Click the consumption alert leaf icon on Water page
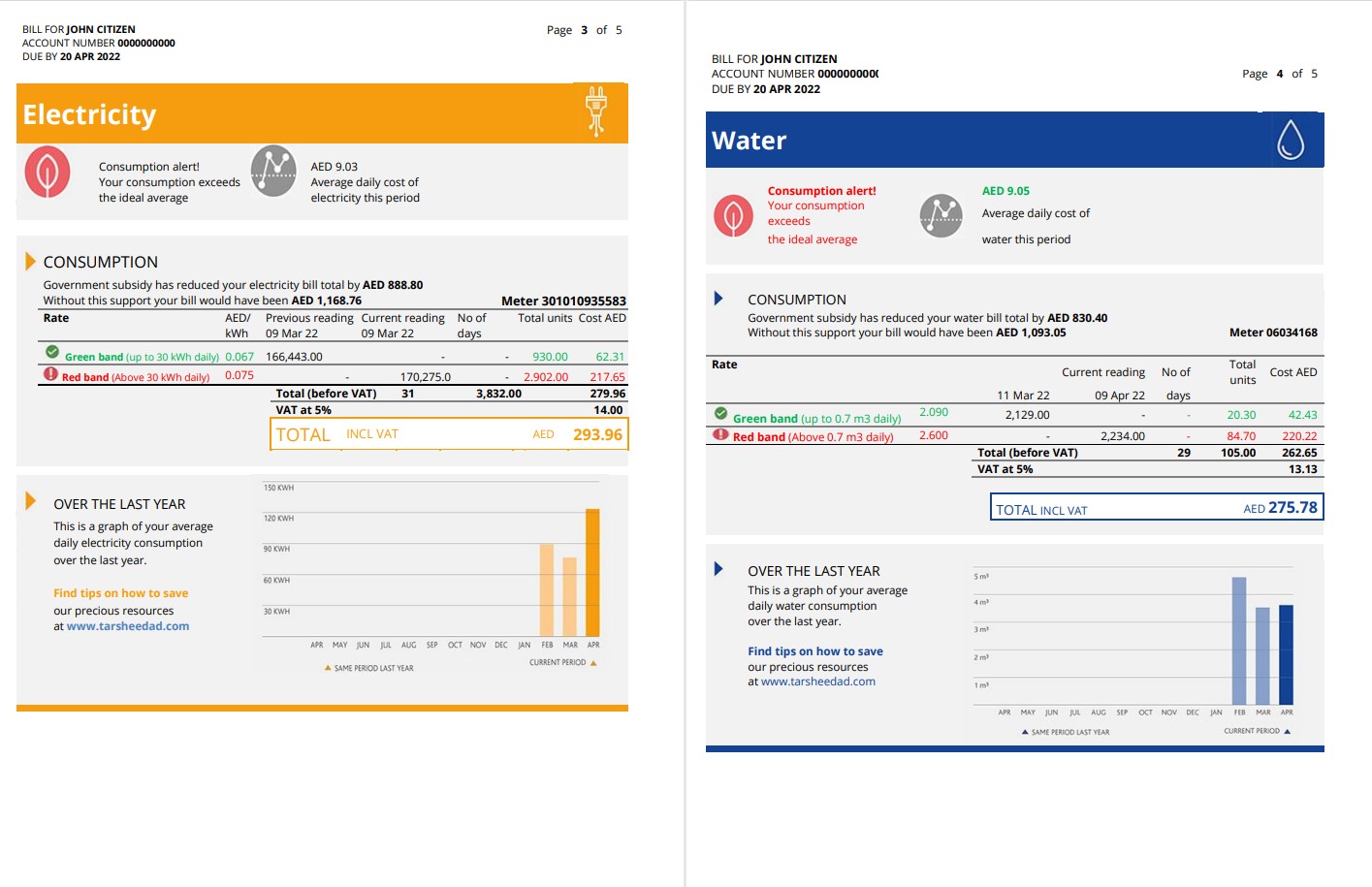 tap(733, 215)
